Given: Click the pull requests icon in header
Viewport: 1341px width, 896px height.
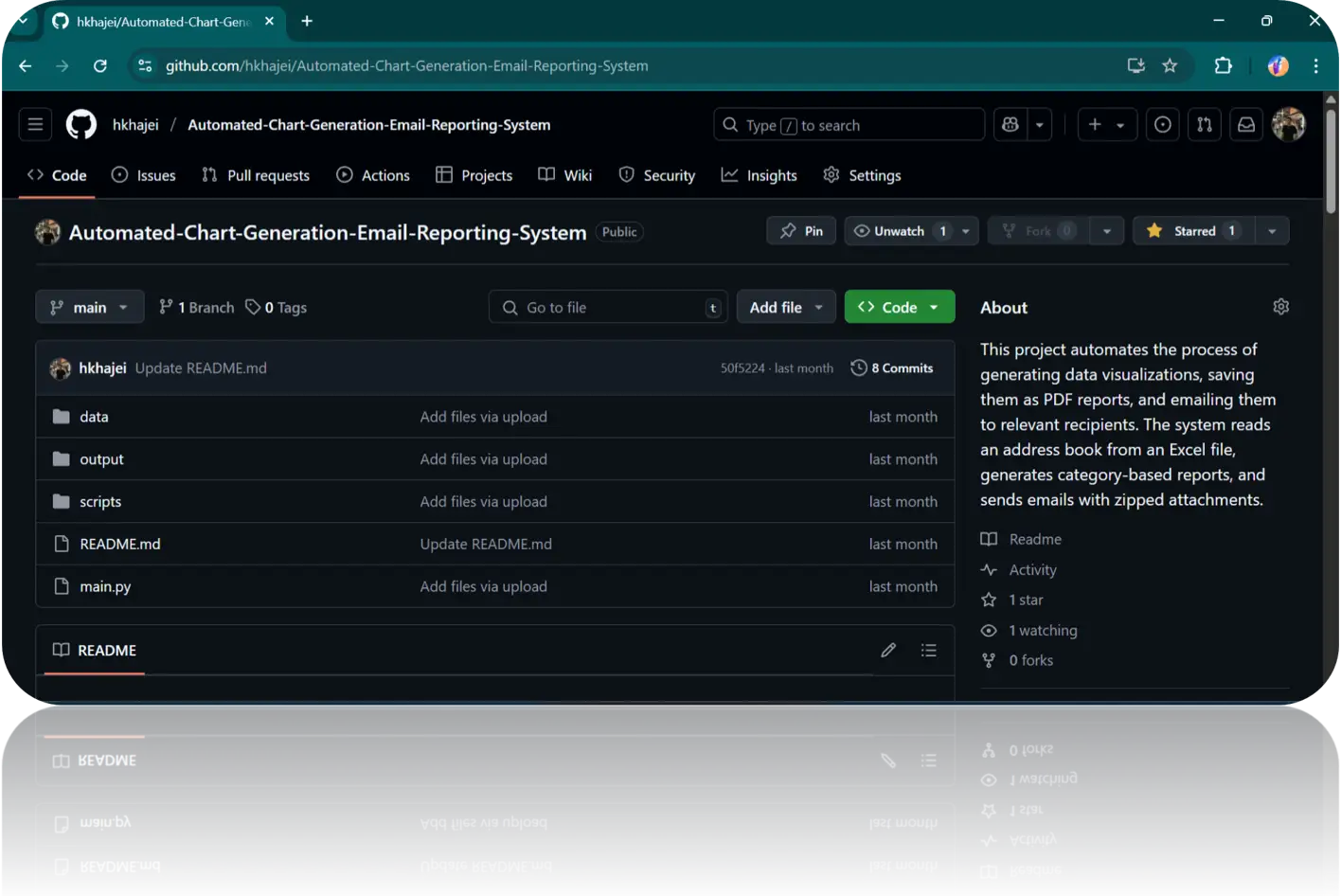Looking at the screenshot, I should pyautogui.click(x=1204, y=124).
